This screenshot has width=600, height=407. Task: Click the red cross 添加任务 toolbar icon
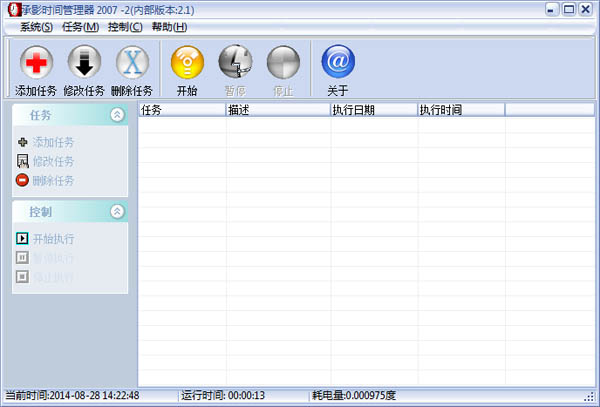(x=36, y=62)
